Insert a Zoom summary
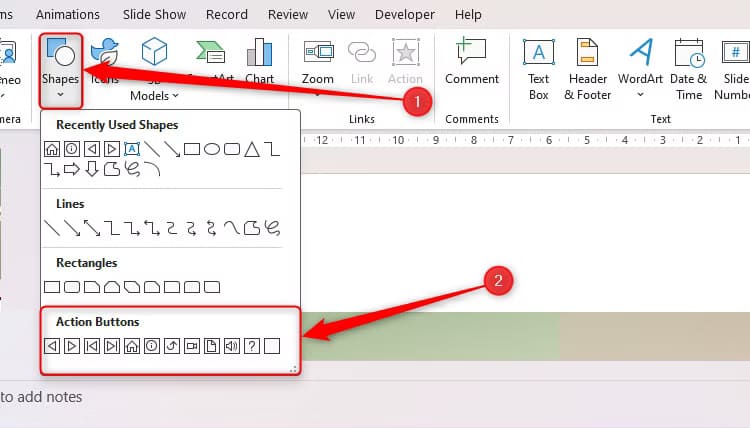 point(318,66)
